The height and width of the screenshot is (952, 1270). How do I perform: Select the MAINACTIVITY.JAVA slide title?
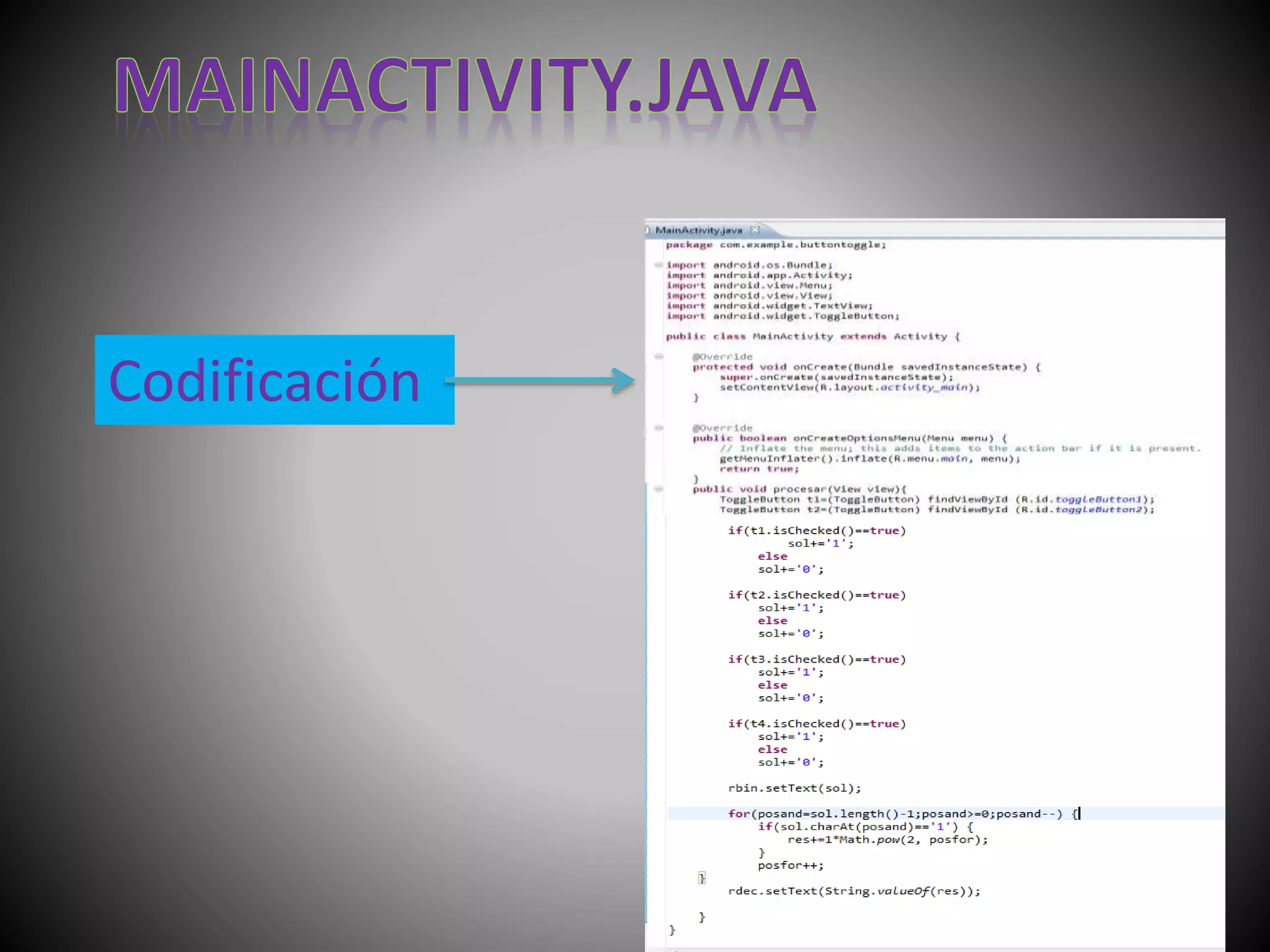[x=466, y=85]
